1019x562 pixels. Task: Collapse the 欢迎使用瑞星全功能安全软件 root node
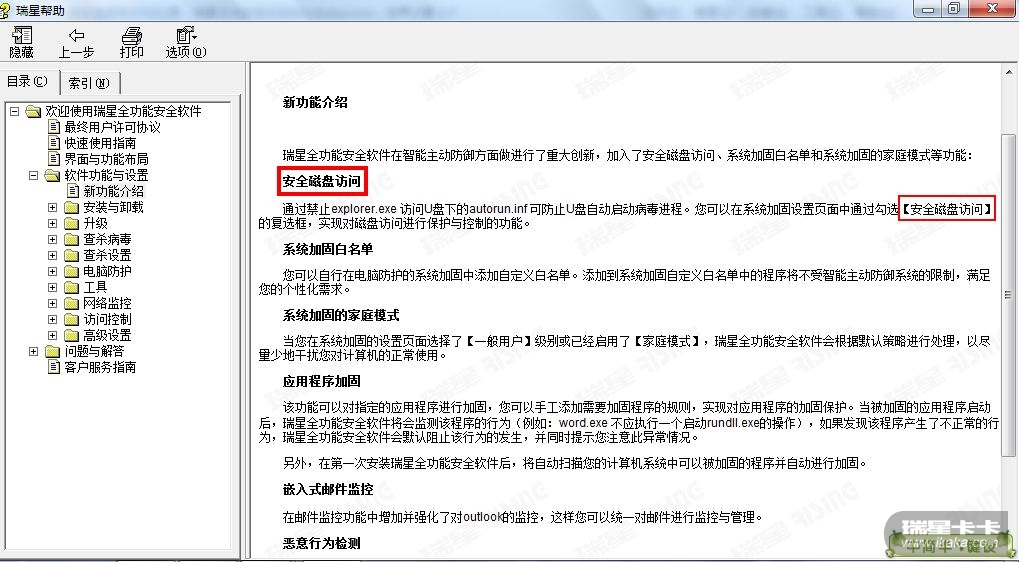point(15,111)
